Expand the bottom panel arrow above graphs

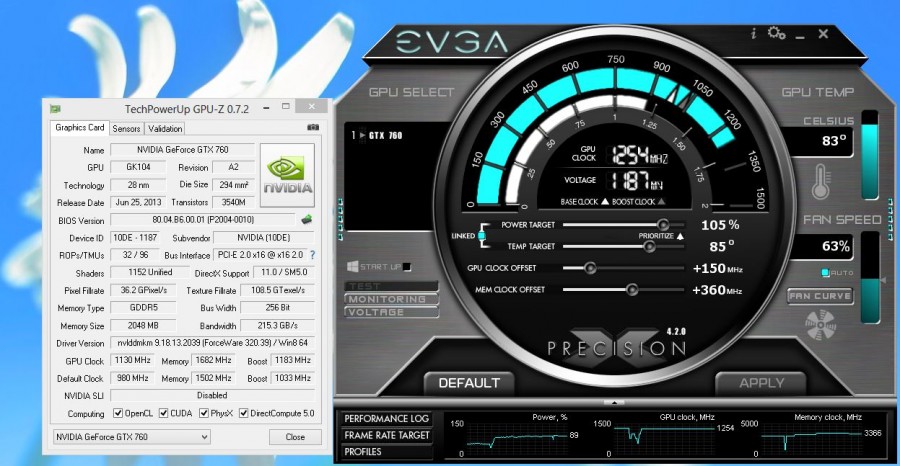tap(614, 402)
